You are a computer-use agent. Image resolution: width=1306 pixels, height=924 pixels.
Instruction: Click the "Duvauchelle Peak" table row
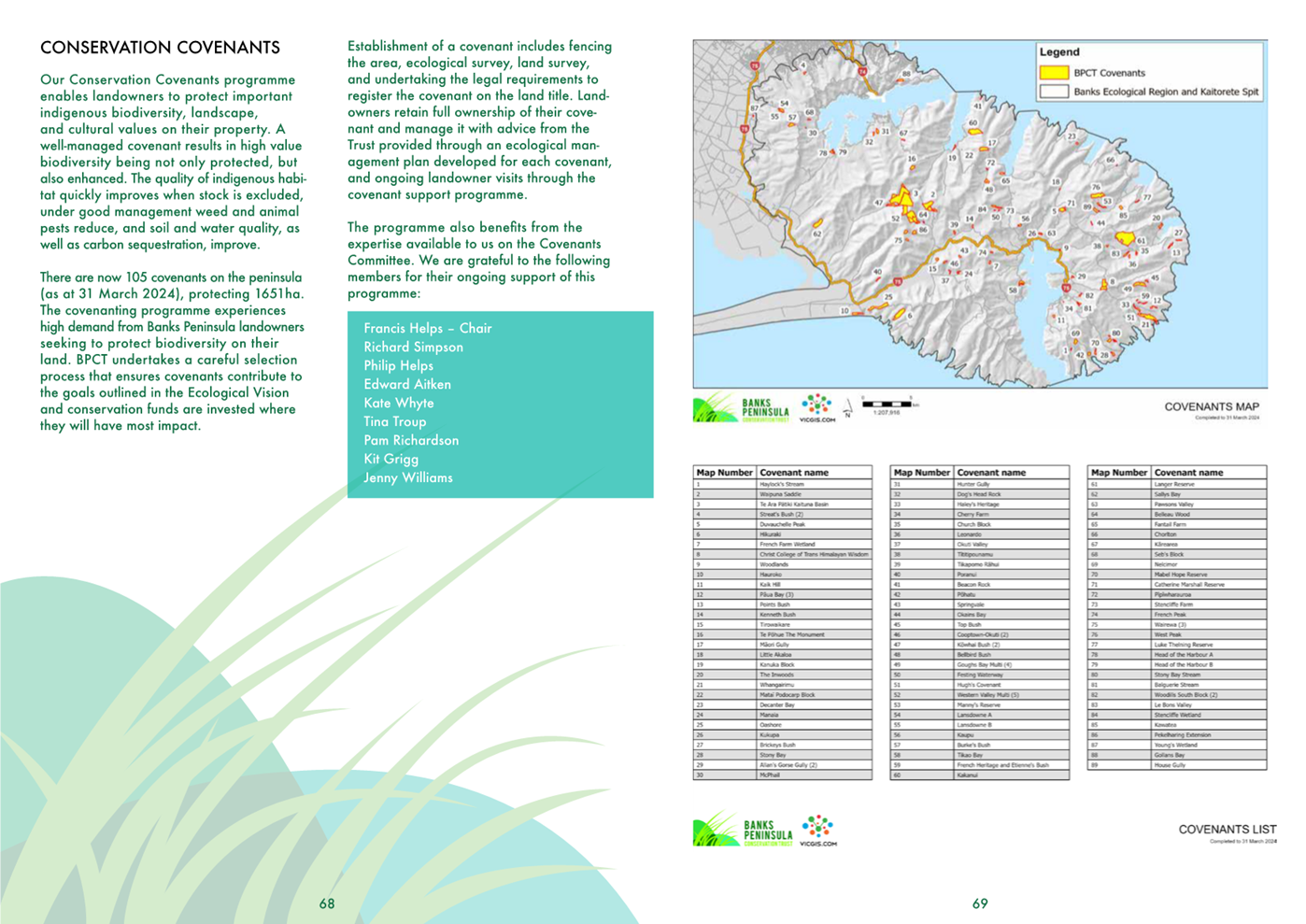coord(783,524)
